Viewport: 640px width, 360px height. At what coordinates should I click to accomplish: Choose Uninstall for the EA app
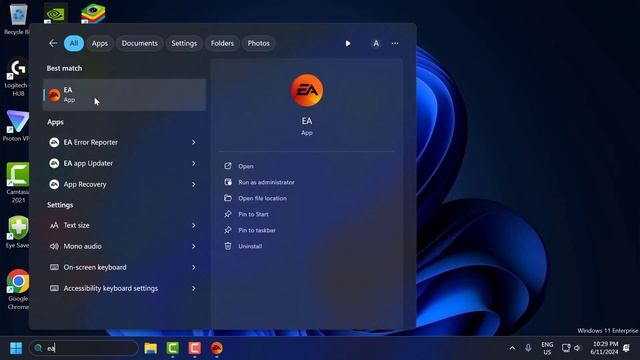(x=250, y=246)
